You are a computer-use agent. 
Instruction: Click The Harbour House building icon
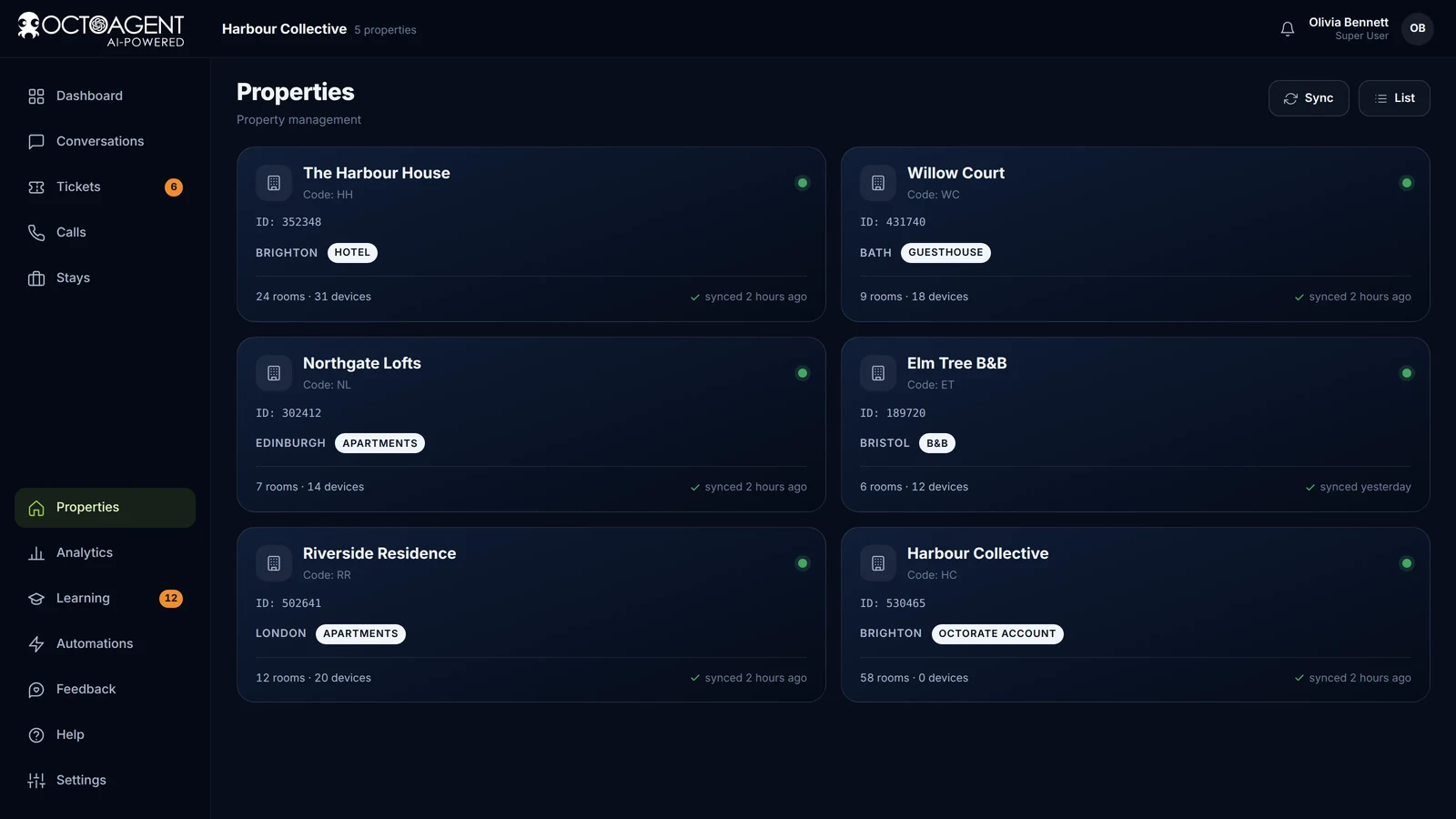274,183
